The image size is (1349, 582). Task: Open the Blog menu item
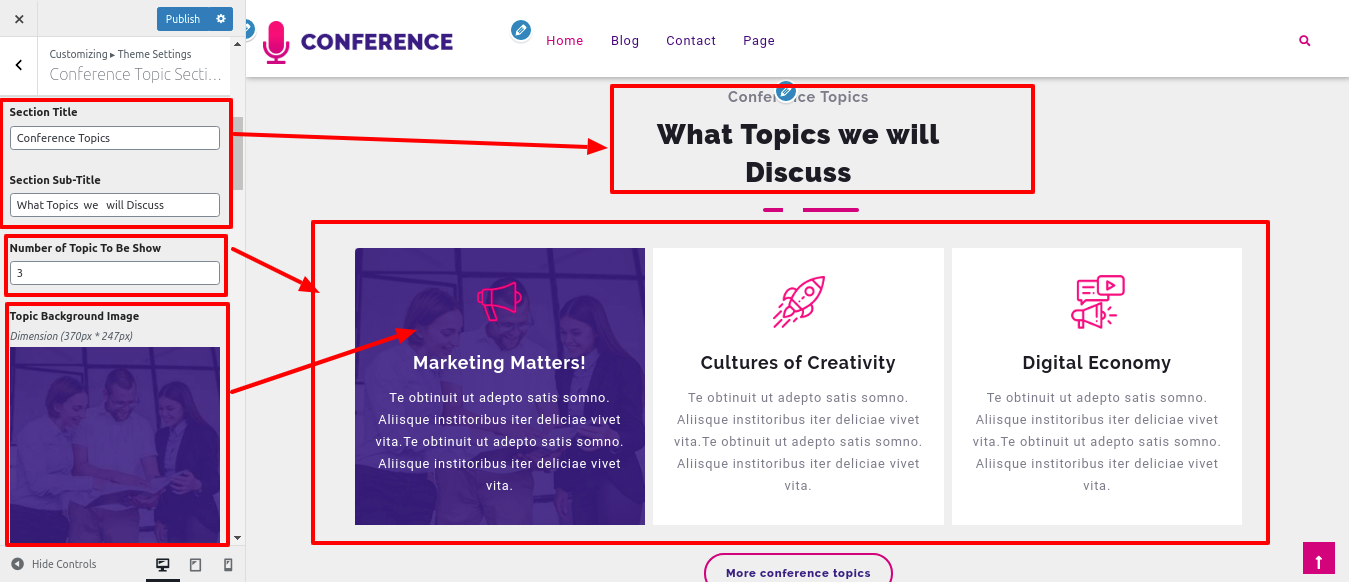625,41
